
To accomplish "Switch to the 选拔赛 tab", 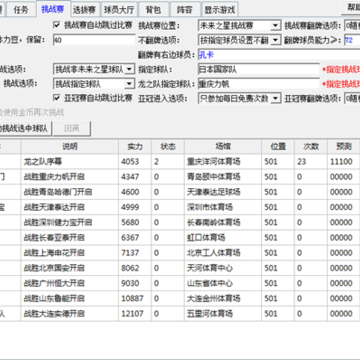I will [x=85, y=10].
